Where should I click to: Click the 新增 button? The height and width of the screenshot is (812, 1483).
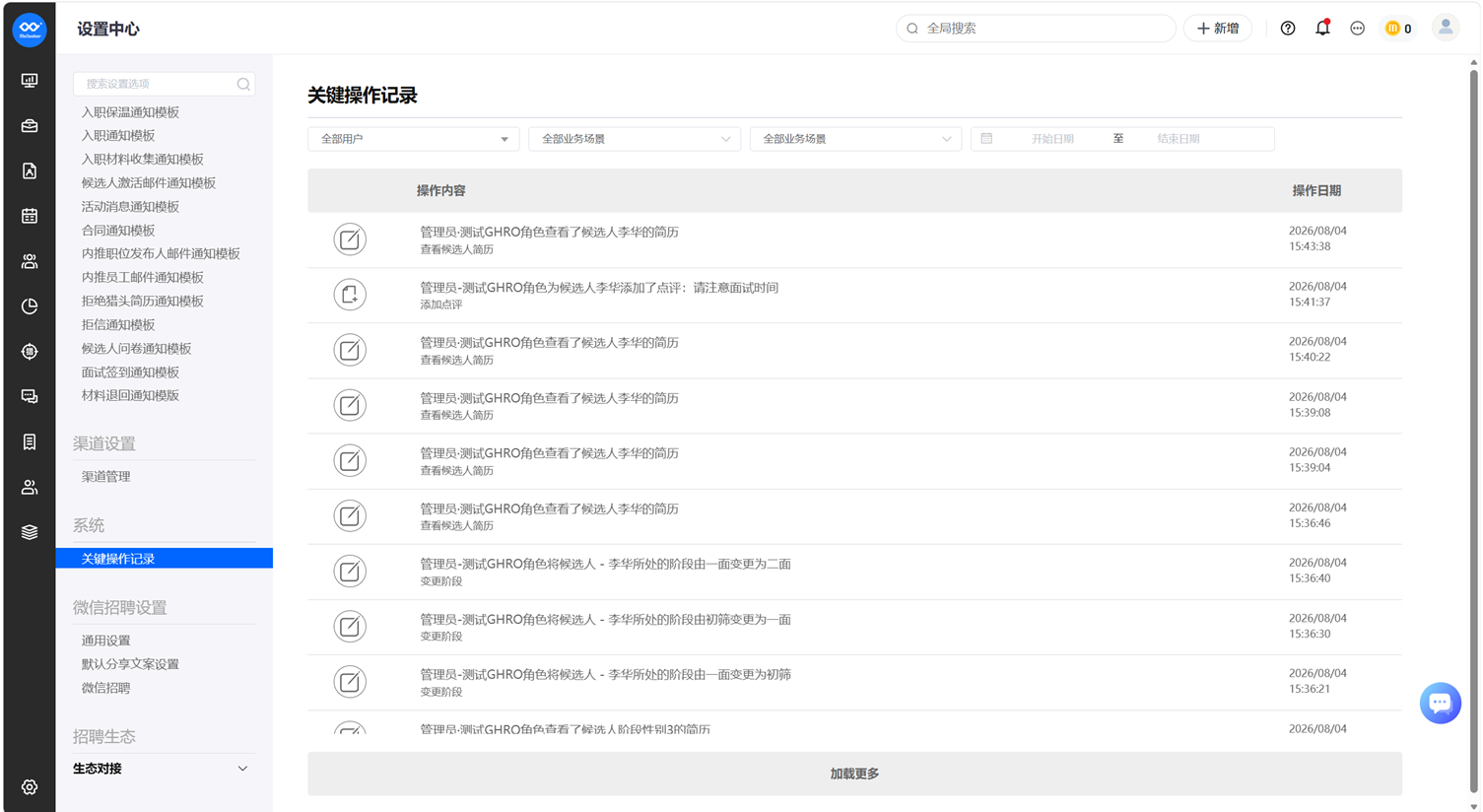point(1218,29)
